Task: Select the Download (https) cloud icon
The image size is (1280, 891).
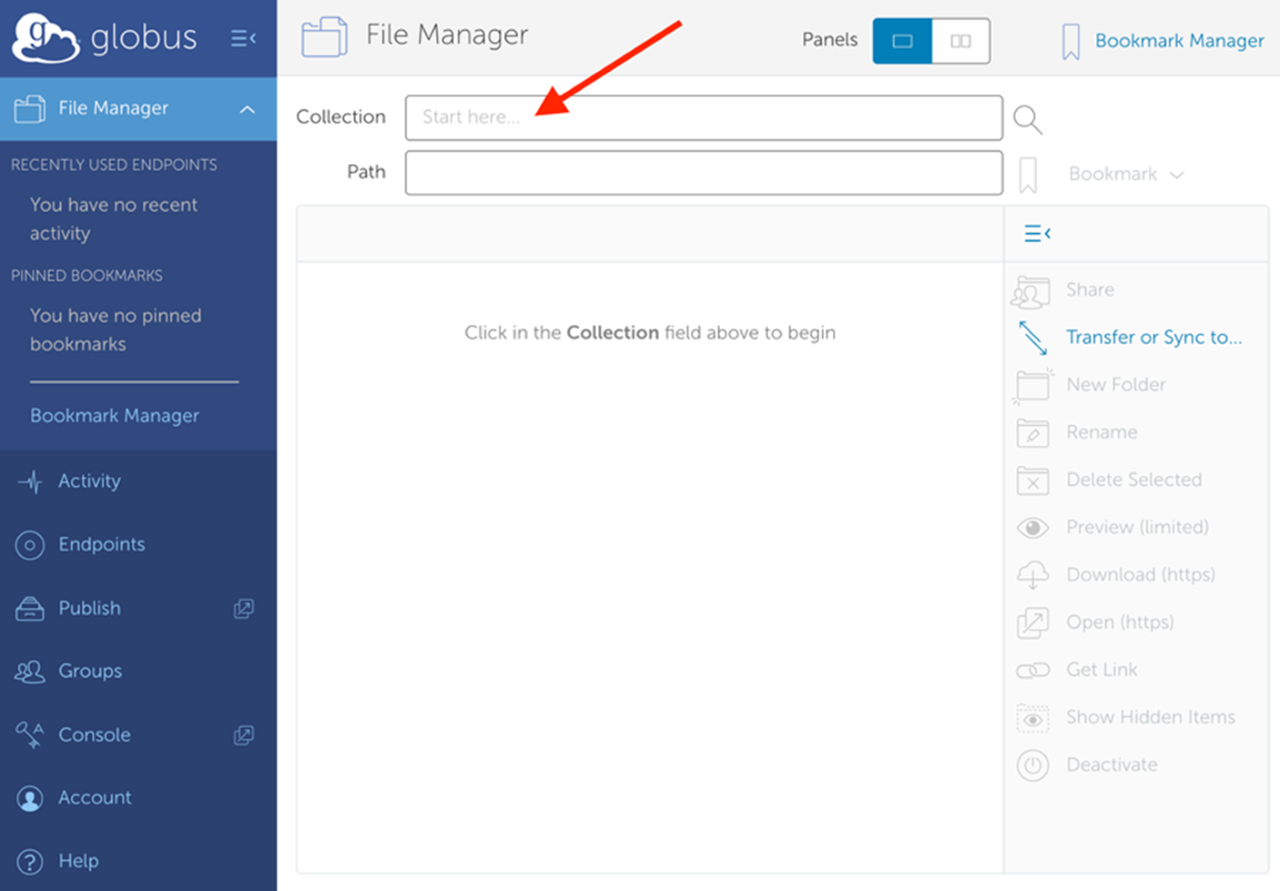Action: tap(1032, 574)
